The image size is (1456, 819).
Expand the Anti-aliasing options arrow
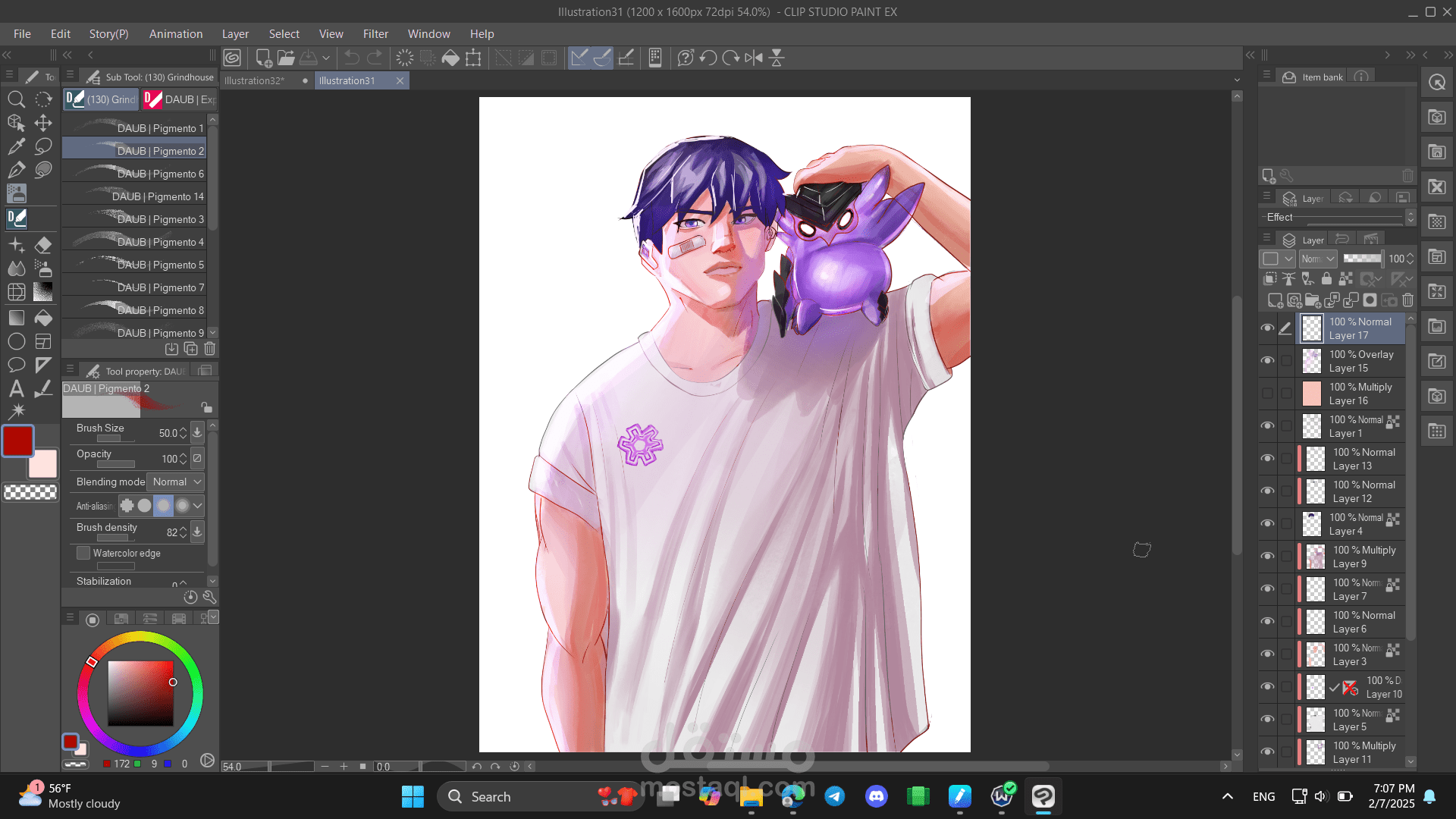[x=198, y=505]
